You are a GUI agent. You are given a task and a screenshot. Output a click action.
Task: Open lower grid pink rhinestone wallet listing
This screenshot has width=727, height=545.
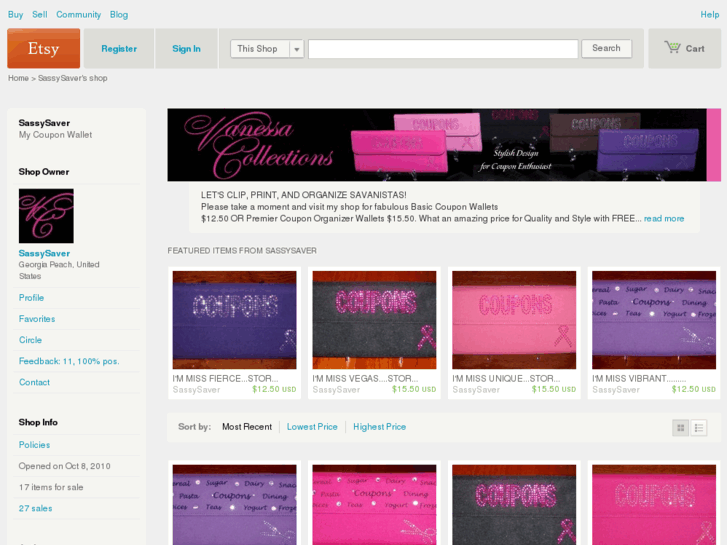pyautogui.click(x=654, y=505)
